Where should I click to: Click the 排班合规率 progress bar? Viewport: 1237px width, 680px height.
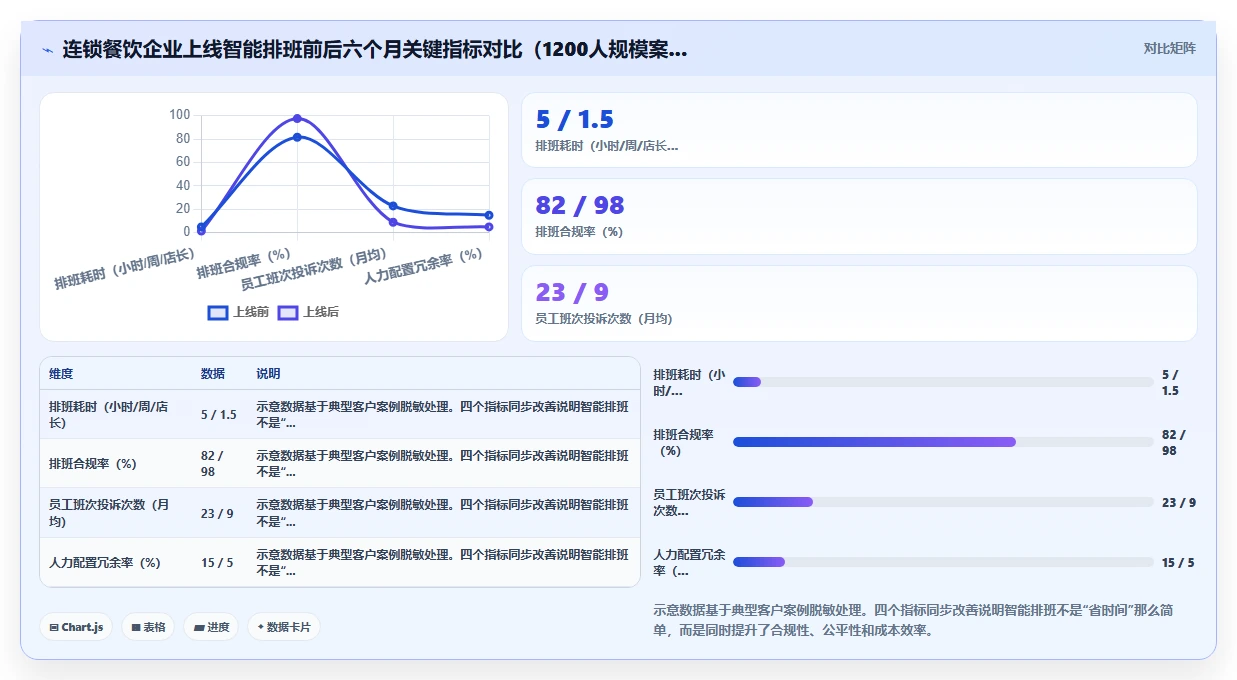pyautogui.click(x=943, y=442)
